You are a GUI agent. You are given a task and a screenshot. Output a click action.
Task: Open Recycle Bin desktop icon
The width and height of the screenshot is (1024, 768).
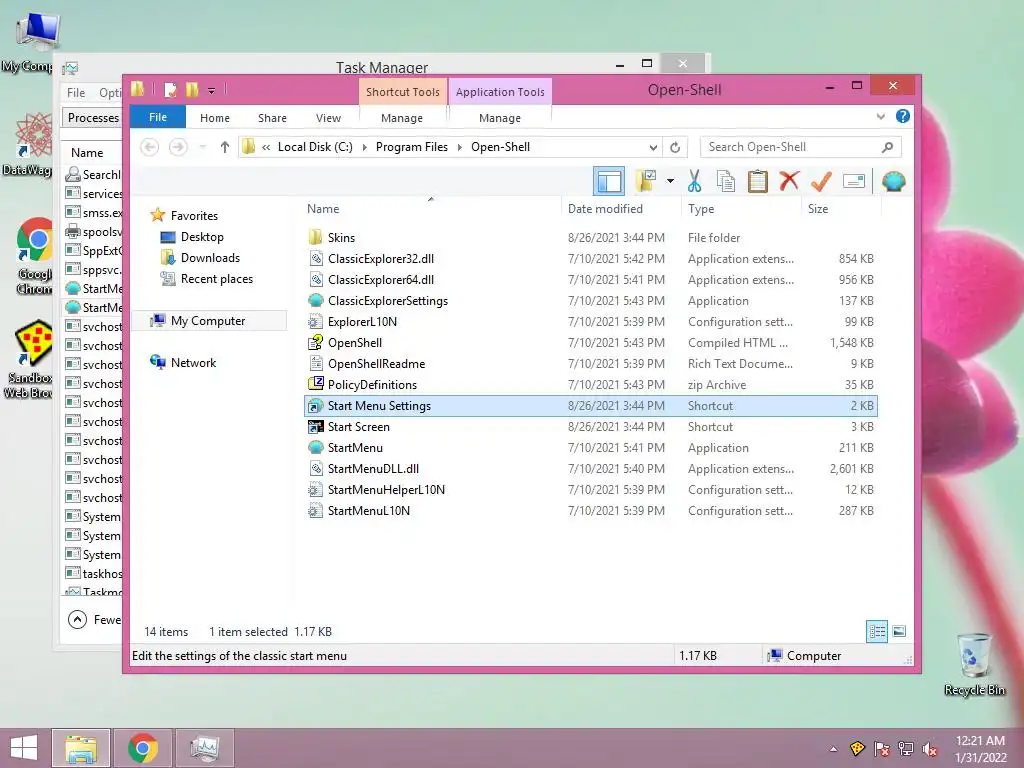click(974, 664)
